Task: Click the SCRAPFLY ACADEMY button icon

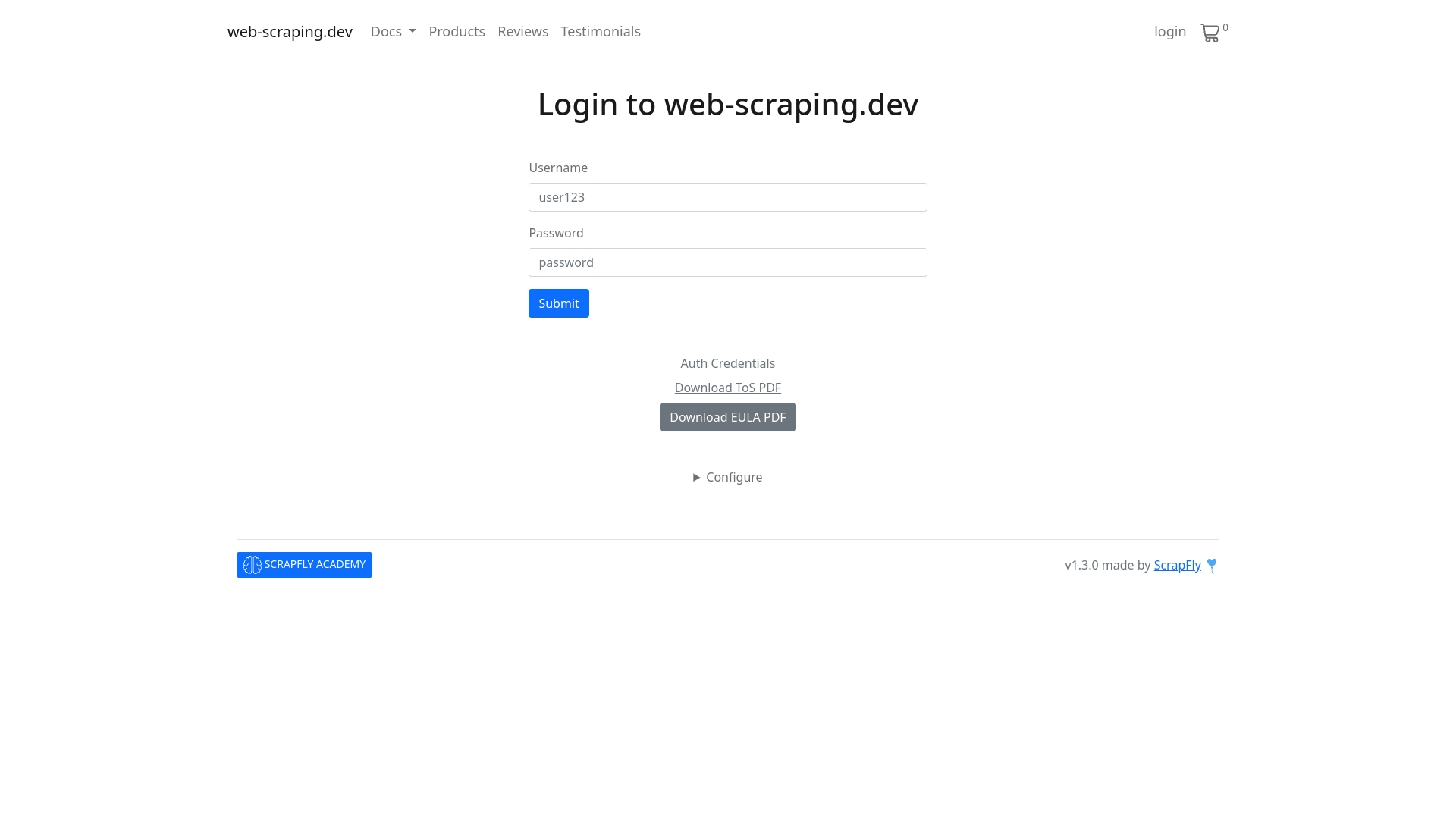Action: (252, 565)
